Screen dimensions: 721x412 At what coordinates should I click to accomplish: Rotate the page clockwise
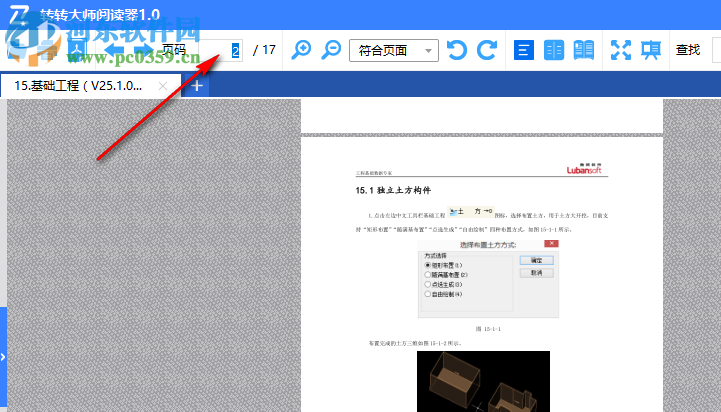[x=487, y=50]
